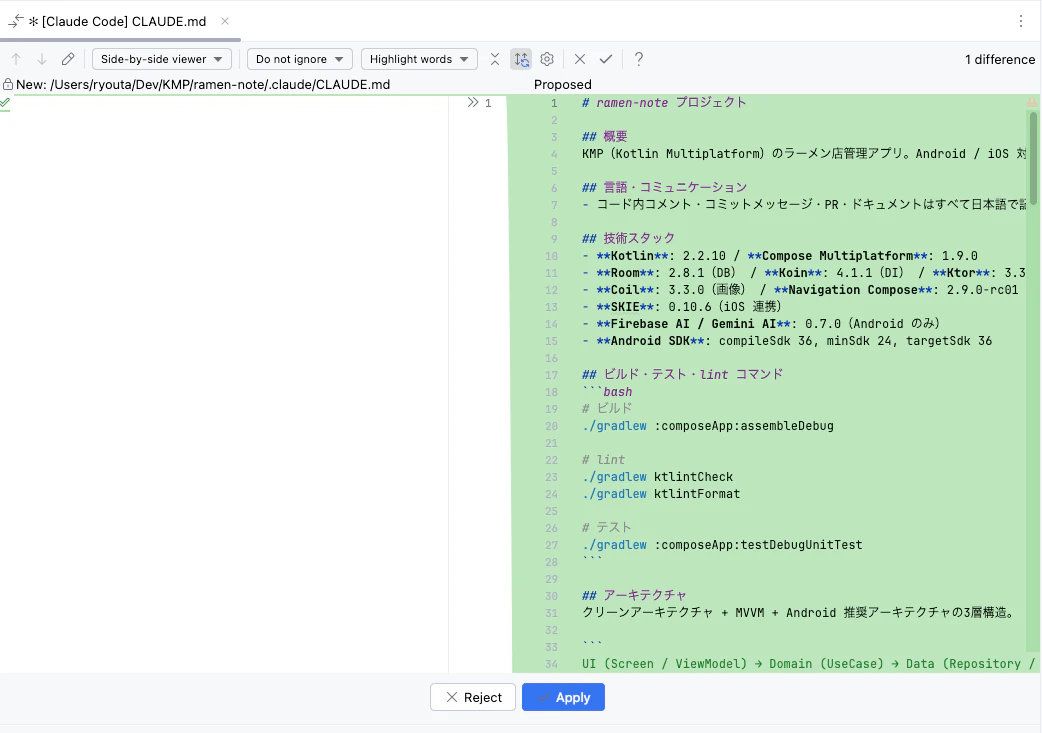This screenshot has height=733, width=1042.
Task: Go to previous difference arrow
Action: (x=16, y=59)
